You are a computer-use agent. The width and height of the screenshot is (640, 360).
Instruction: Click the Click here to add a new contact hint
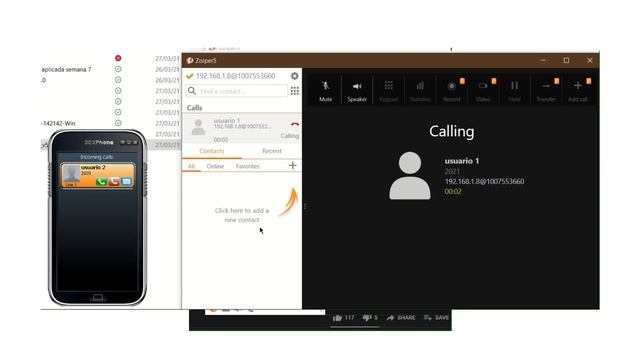(242, 215)
